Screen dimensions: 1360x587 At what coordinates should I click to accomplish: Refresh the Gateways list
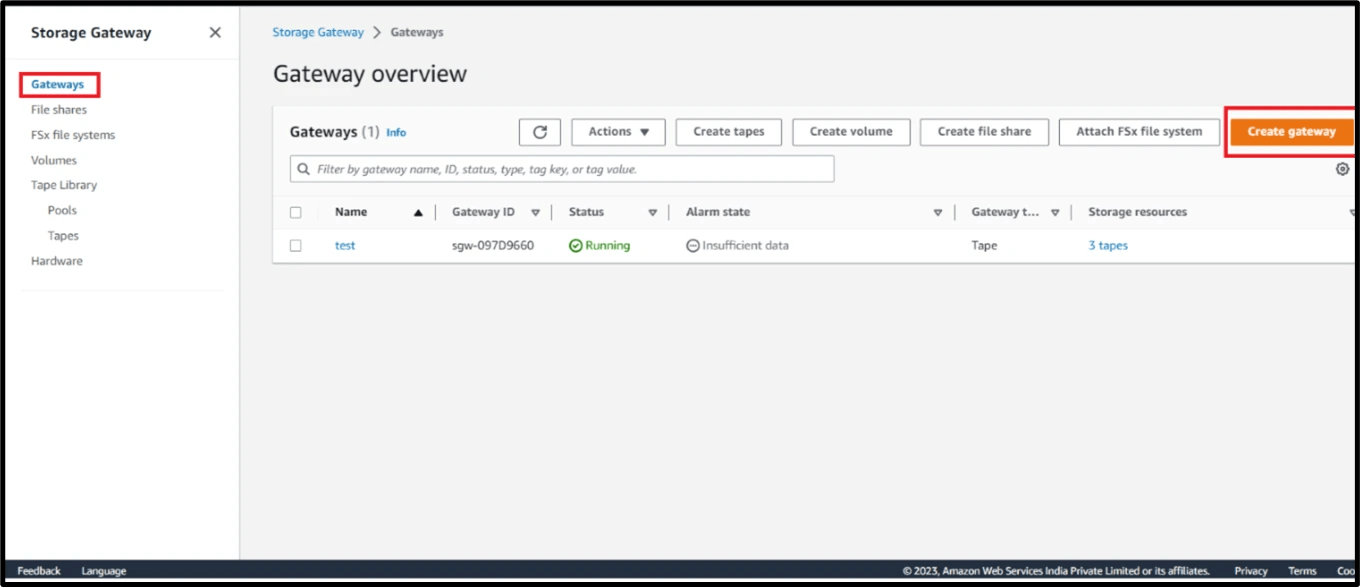[x=539, y=131]
